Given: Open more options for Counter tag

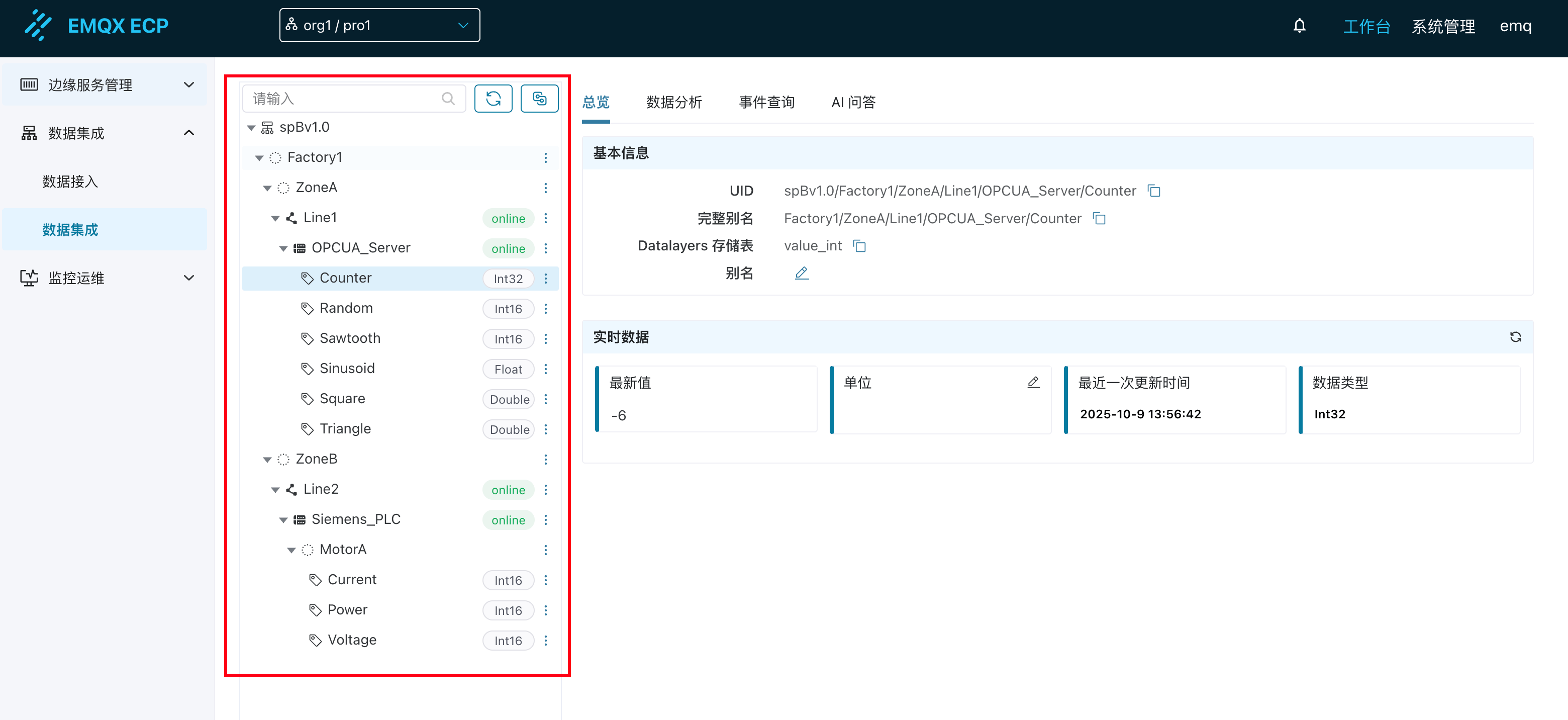Looking at the screenshot, I should 545,279.
